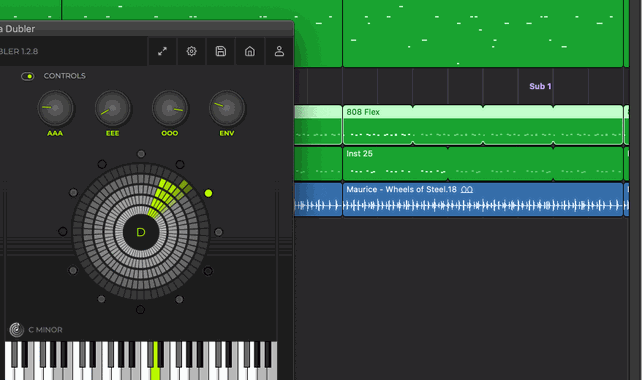The image size is (642, 380).
Task: Select Maurice - Wheels of Steel.18 audio region
Action: pos(483,199)
